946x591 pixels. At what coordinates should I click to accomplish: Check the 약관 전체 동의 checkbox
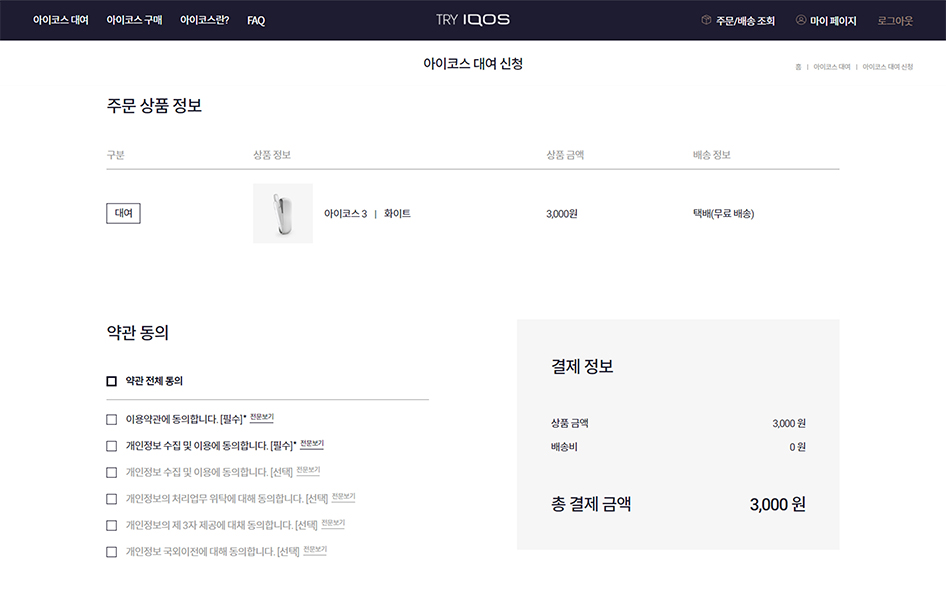click(112, 381)
